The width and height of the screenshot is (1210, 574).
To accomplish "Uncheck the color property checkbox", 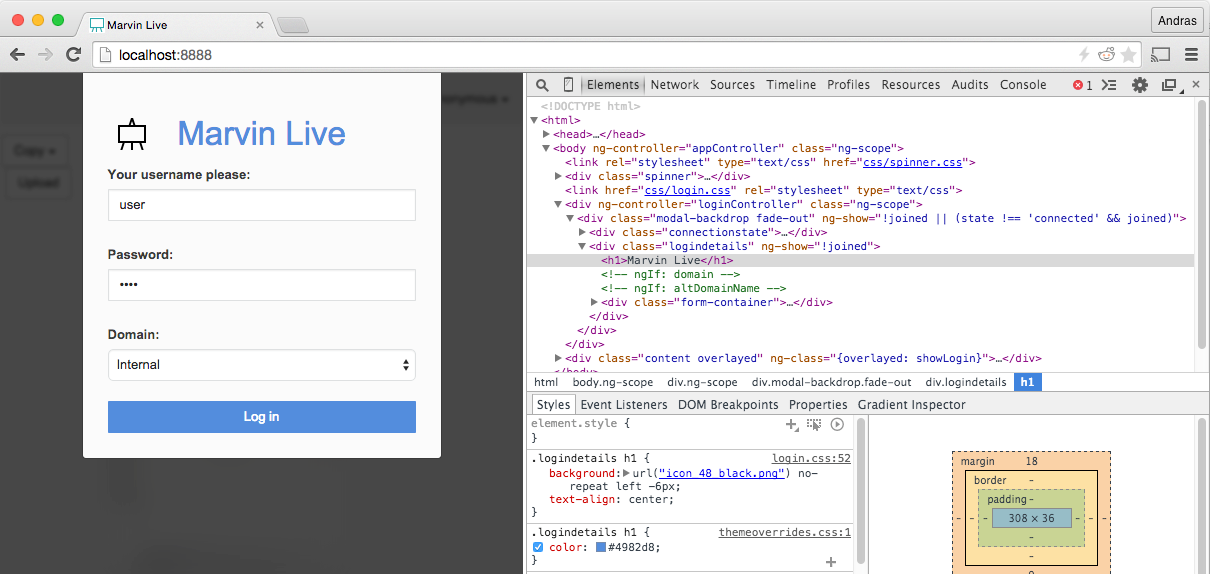I will tap(538, 547).
